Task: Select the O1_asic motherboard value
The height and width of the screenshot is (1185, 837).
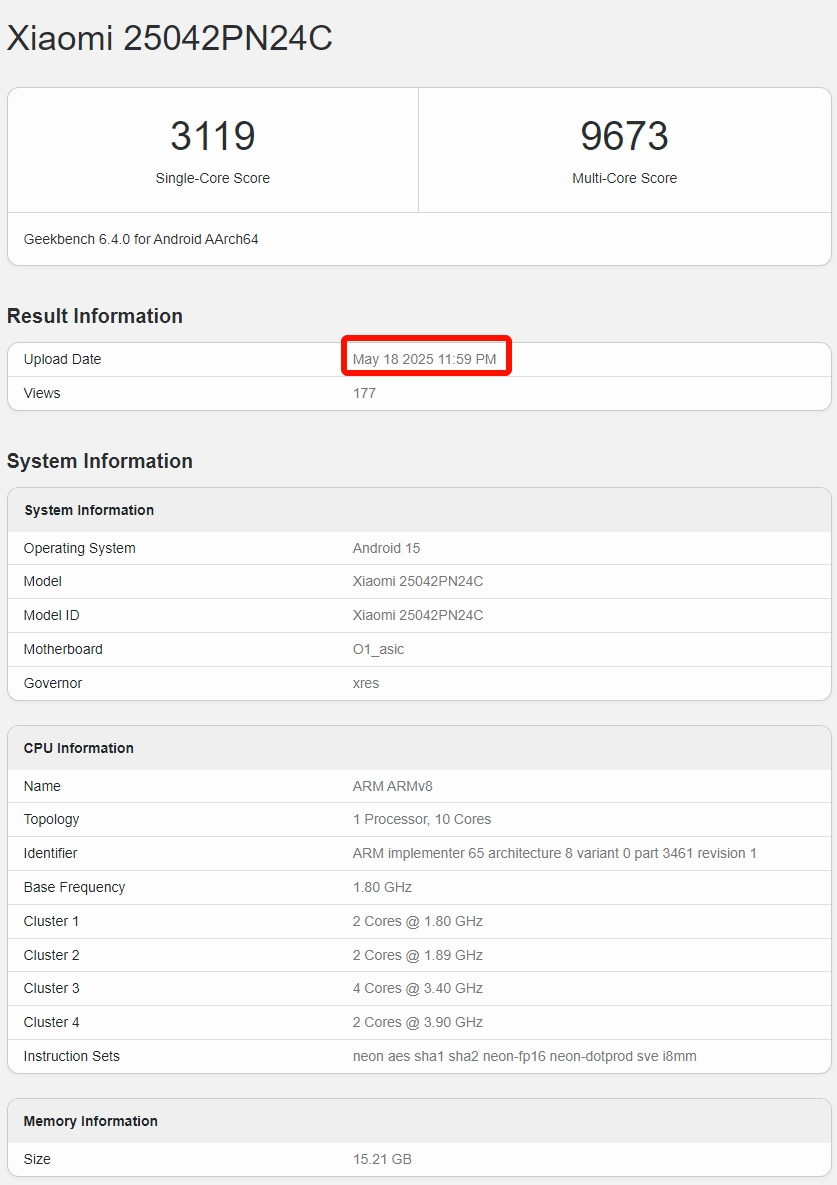Action: [x=378, y=649]
